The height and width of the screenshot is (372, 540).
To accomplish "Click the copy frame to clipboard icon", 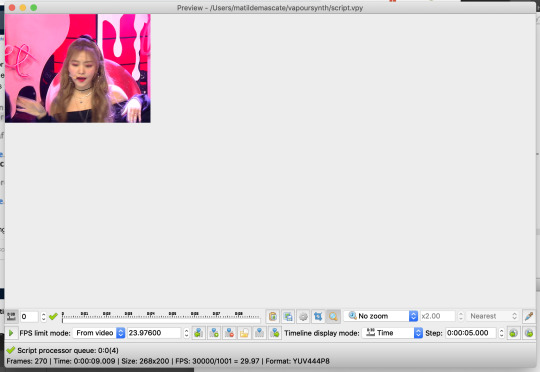I will click(272, 316).
